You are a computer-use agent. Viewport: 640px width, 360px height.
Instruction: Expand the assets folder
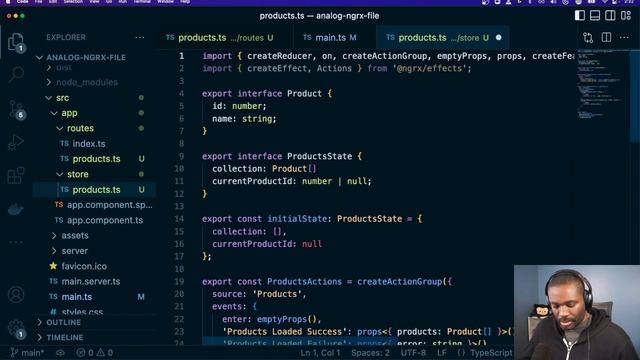75,236
